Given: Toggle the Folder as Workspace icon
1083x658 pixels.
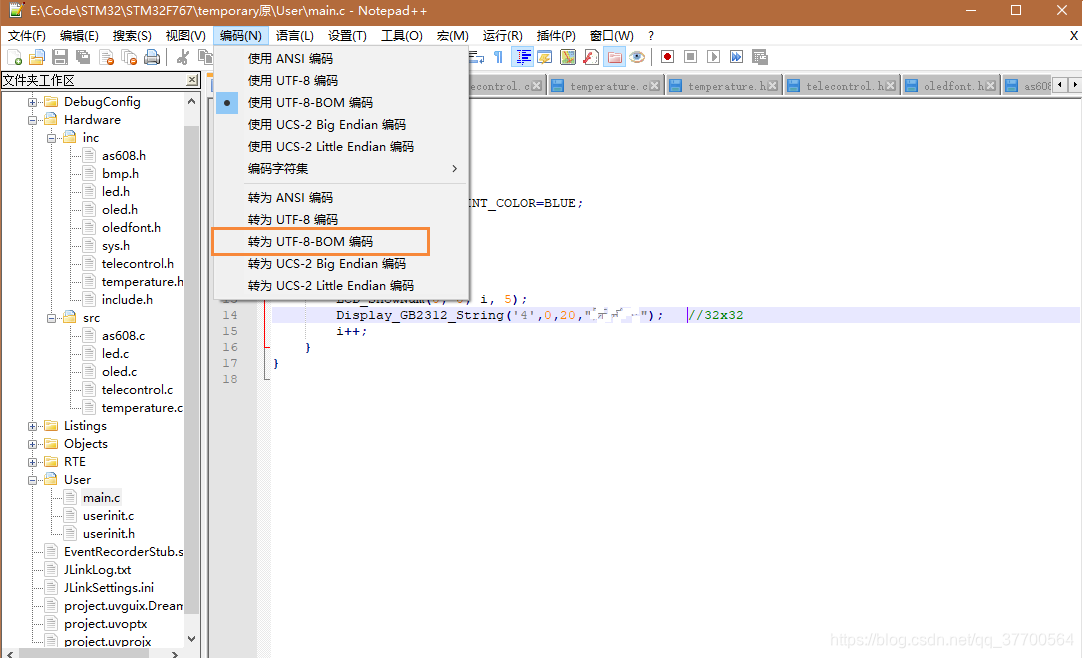Looking at the screenshot, I should click(x=614, y=57).
